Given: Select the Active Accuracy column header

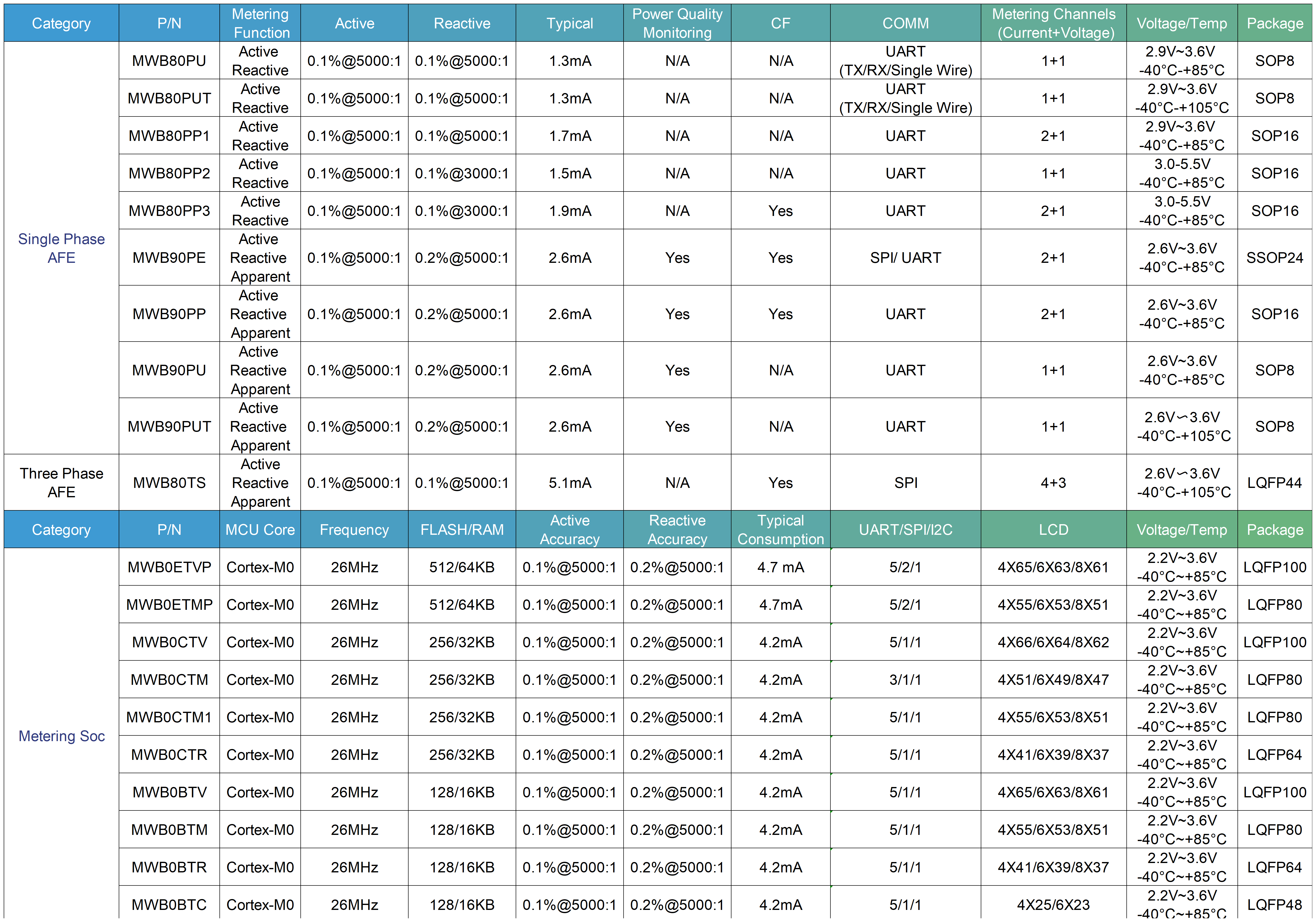Looking at the screenshot, I should pos(570,529).
